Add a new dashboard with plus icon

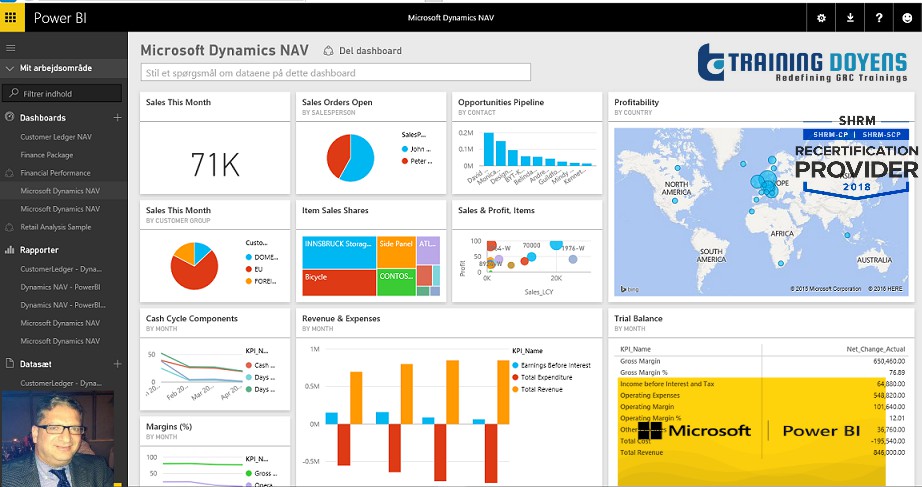pos(118,118)
